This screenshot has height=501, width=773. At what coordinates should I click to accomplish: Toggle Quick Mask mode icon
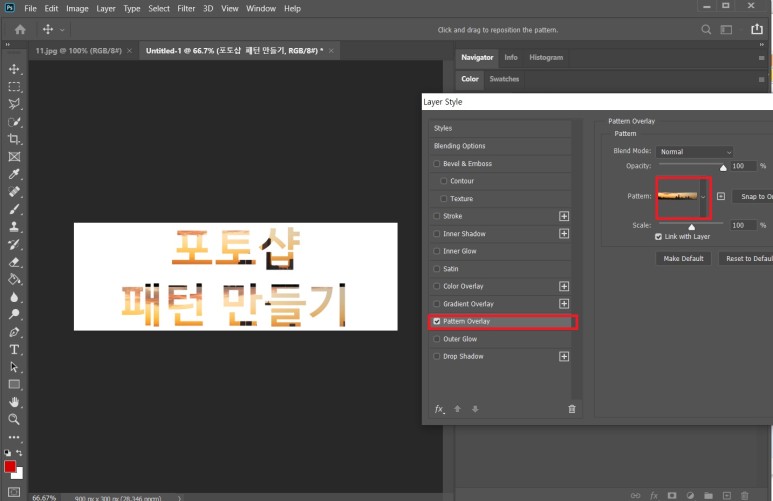14,492
